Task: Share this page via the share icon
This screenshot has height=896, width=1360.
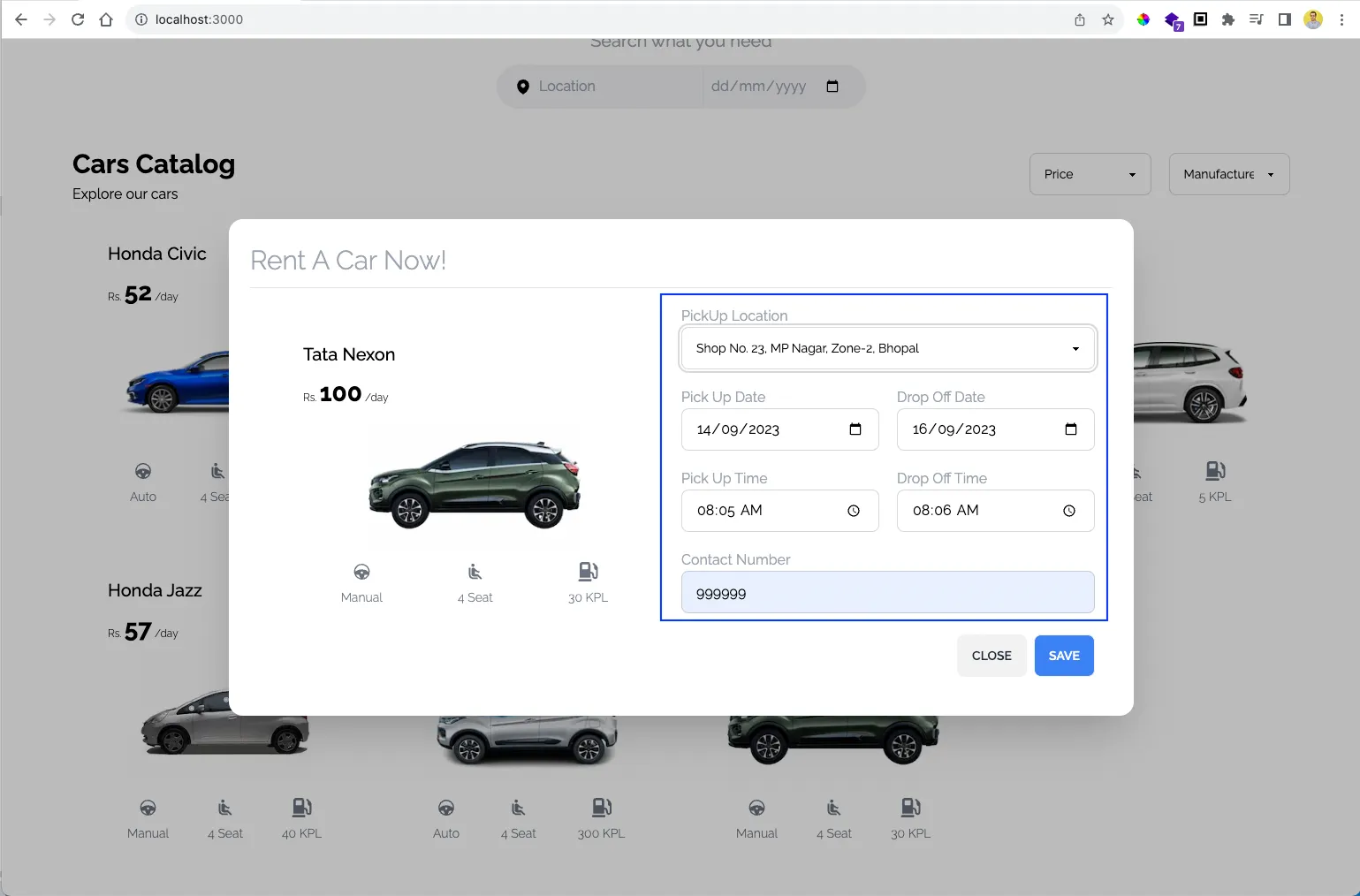Action: [x=1080, y=19]
